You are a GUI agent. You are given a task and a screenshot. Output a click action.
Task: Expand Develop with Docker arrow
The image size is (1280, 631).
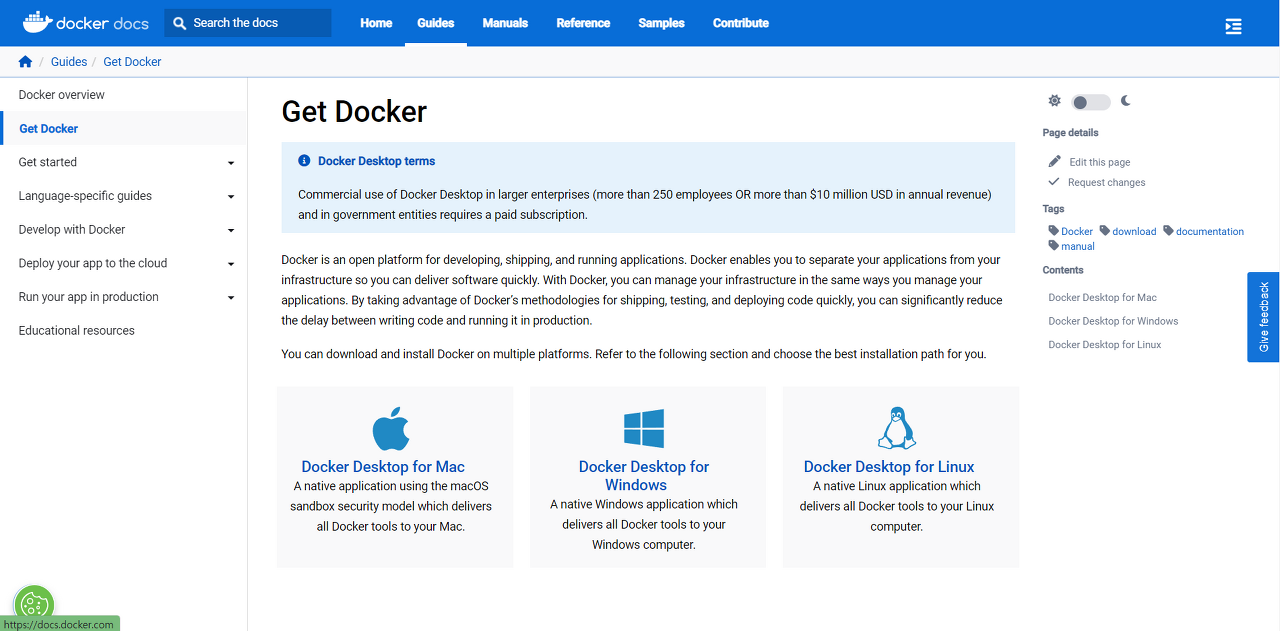tap(231, 231)
